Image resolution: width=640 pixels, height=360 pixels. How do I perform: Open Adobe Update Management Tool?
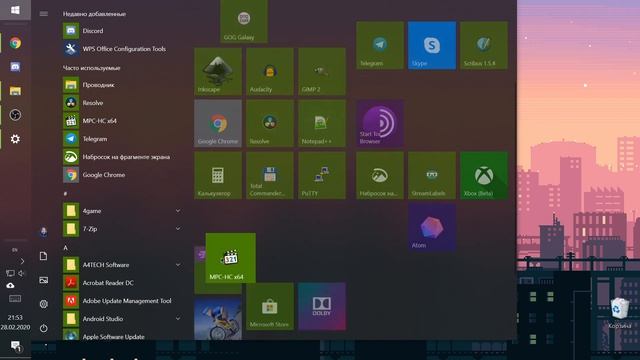point(122,301)
